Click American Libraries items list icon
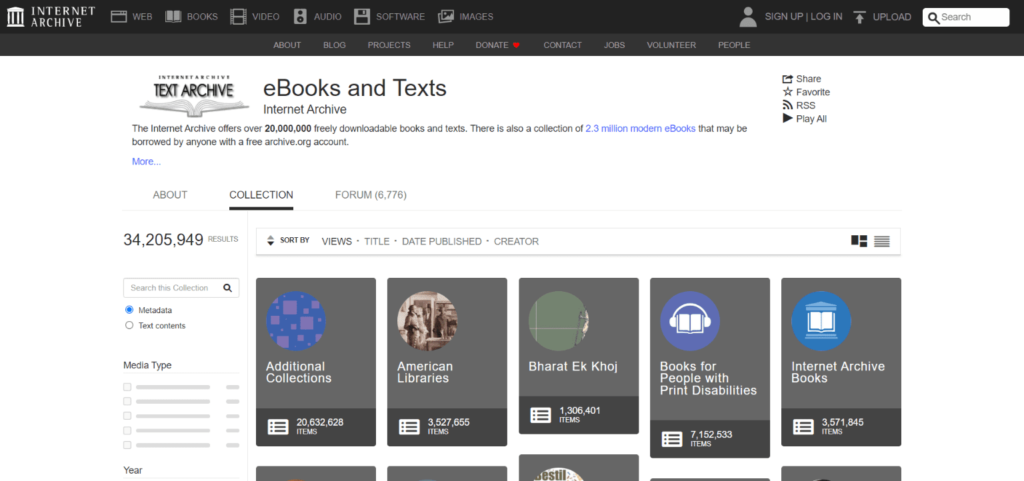The image size is (1024, 481). coord(409,427)
